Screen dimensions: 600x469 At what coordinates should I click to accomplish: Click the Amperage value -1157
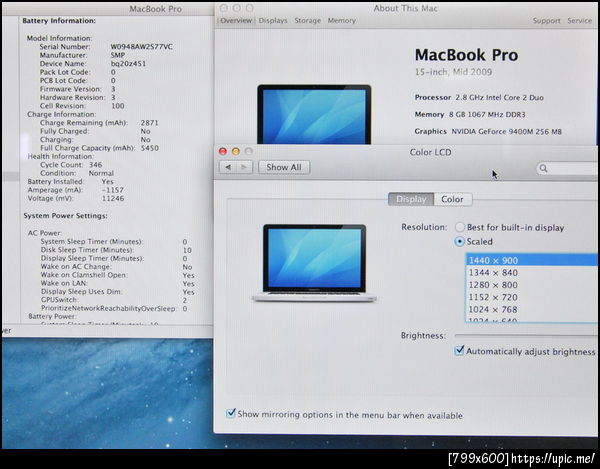(x=113, y=190)
